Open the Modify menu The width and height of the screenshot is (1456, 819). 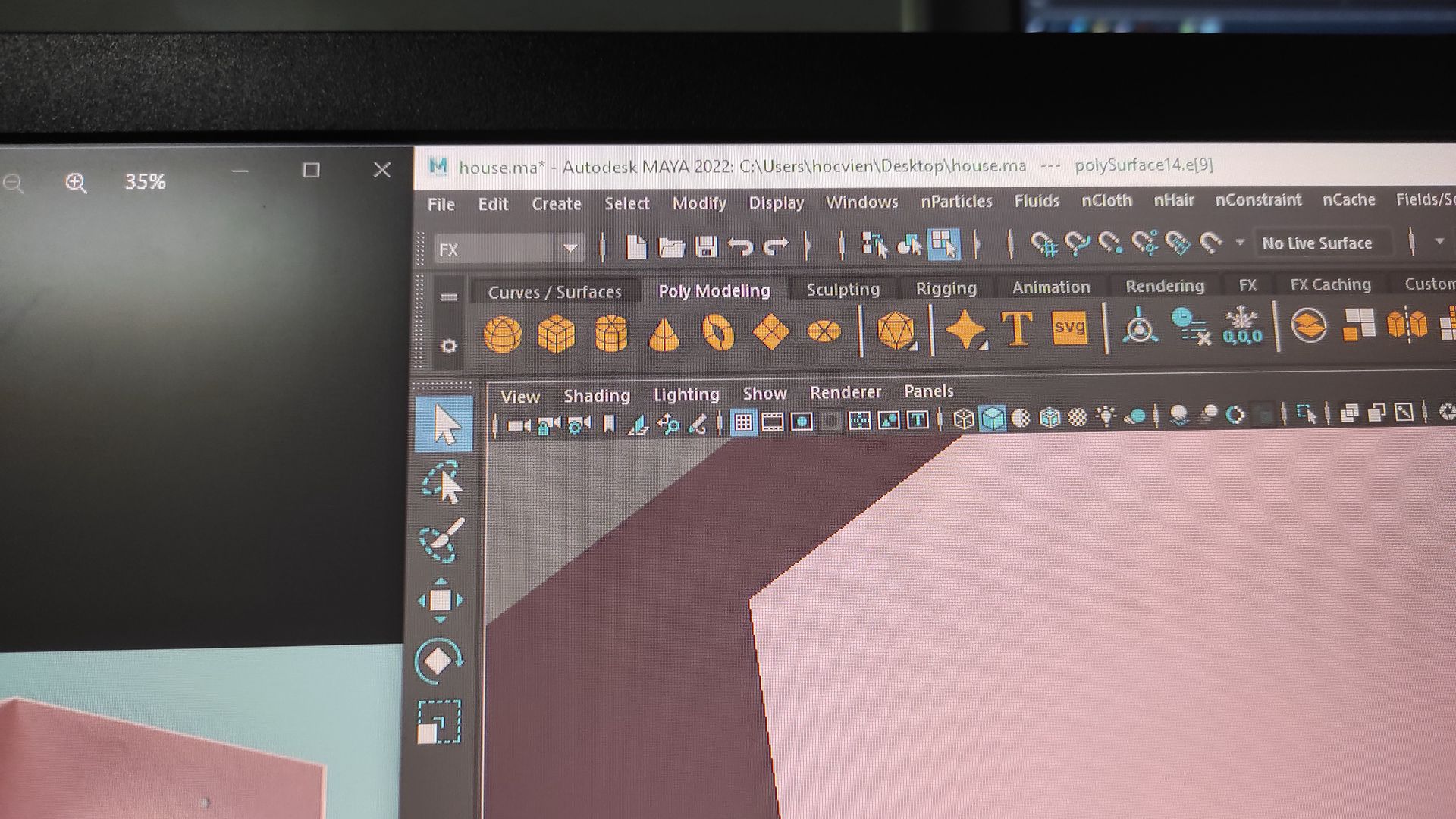pyautogui.click(x=698, y=203)
